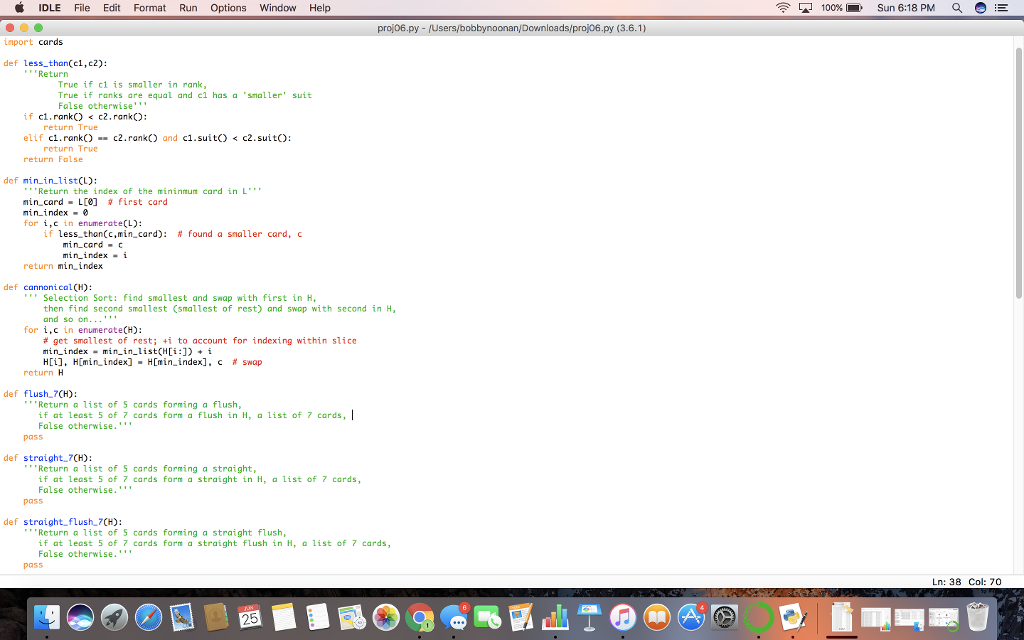Open the App Store dock icon
Viewport: 1024px width, 640px height.
pos(691,618)
